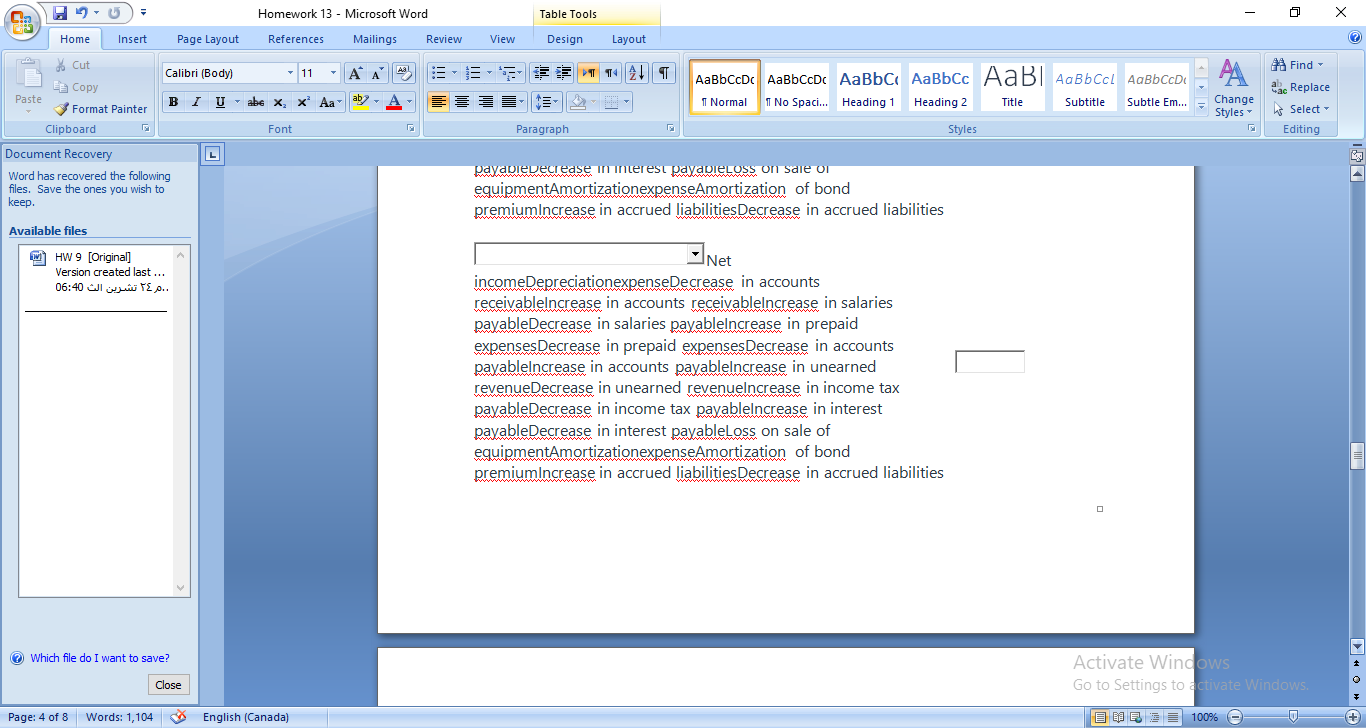
Task: Center align the paragraph
Action: click(x=461, y=102)
